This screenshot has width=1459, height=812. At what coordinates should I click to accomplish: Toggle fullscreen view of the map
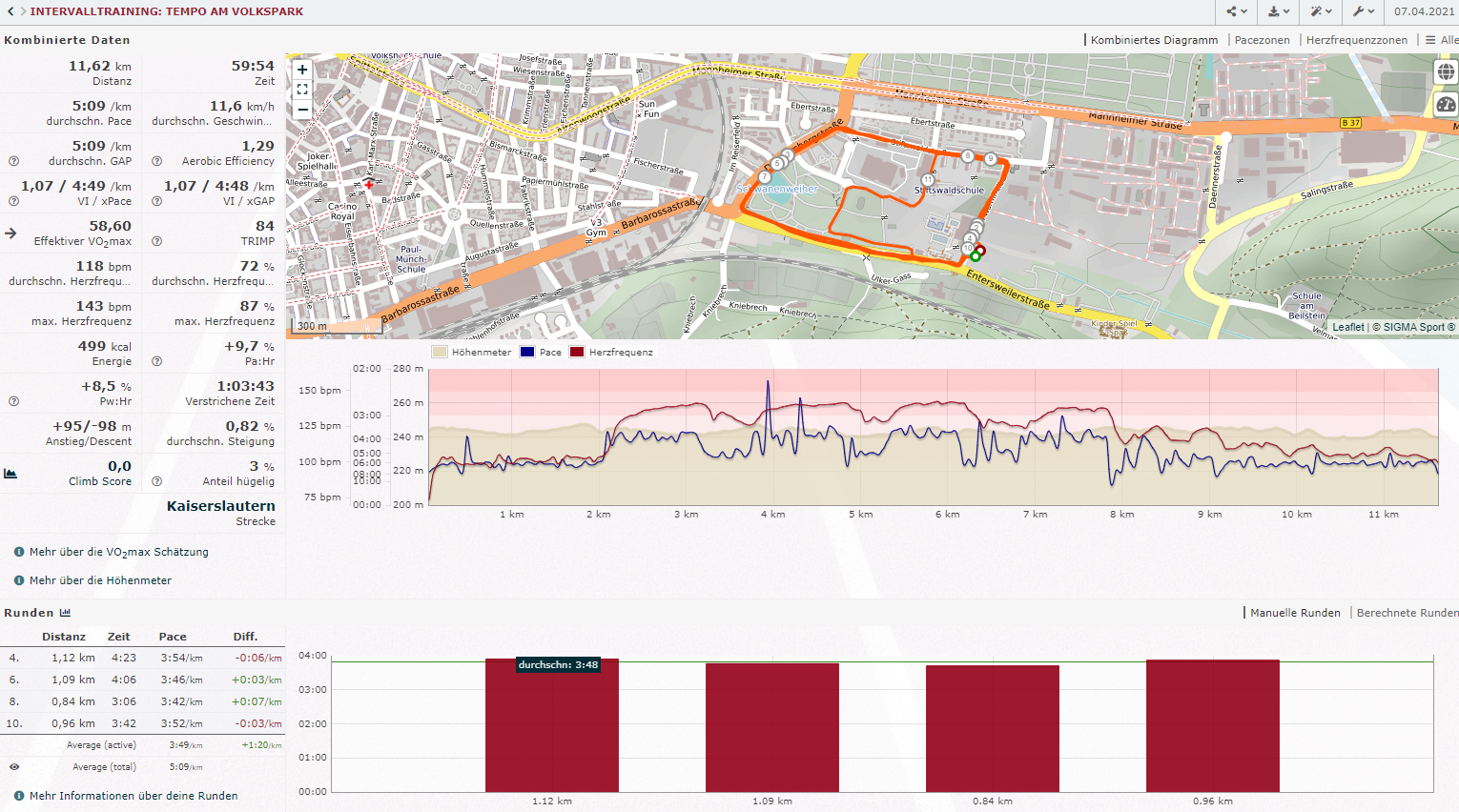302,90
